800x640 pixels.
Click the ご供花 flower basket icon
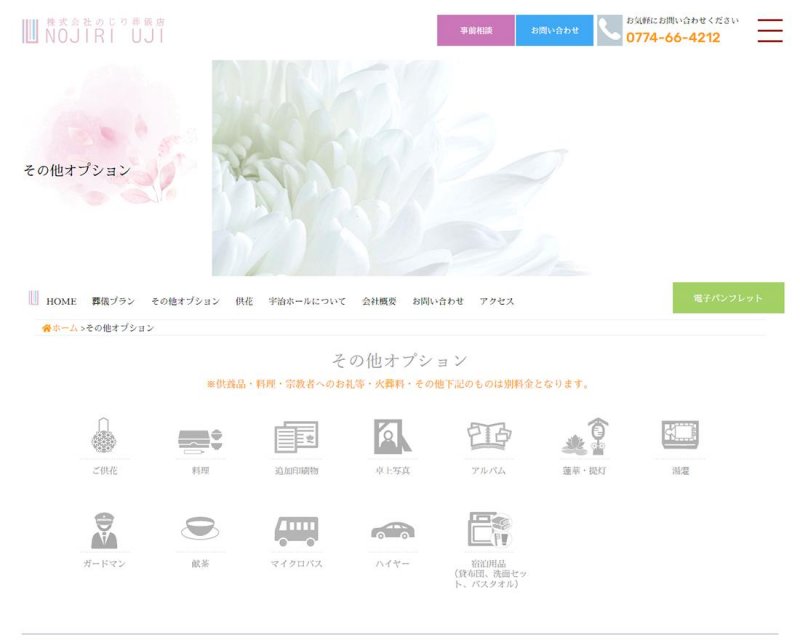tap(99, 437)
